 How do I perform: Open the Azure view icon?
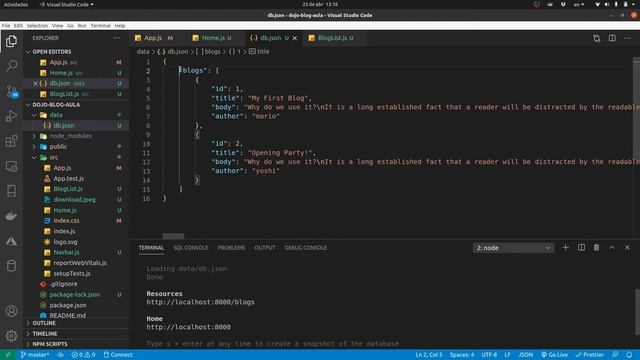11,241
